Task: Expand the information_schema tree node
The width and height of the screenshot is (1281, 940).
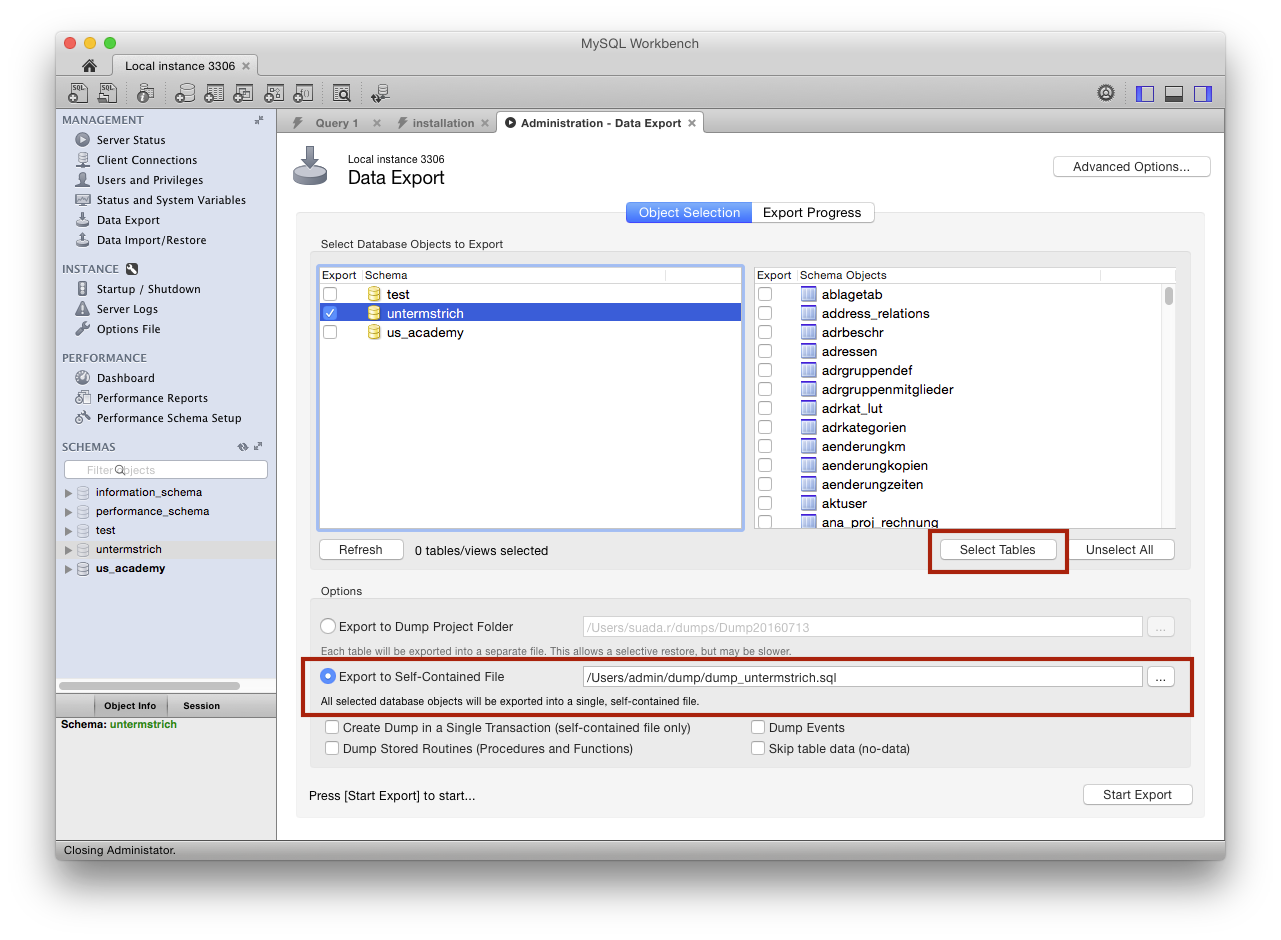Action: point(68,493)
